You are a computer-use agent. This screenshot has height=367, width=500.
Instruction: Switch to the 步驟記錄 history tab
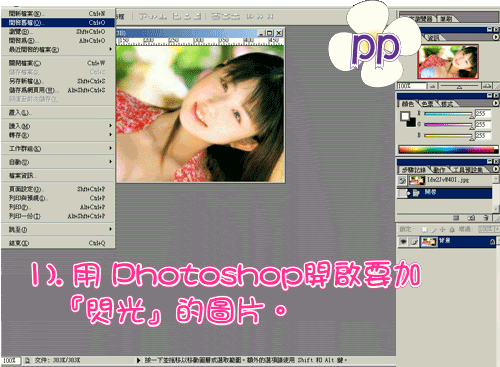coord(413,170)
